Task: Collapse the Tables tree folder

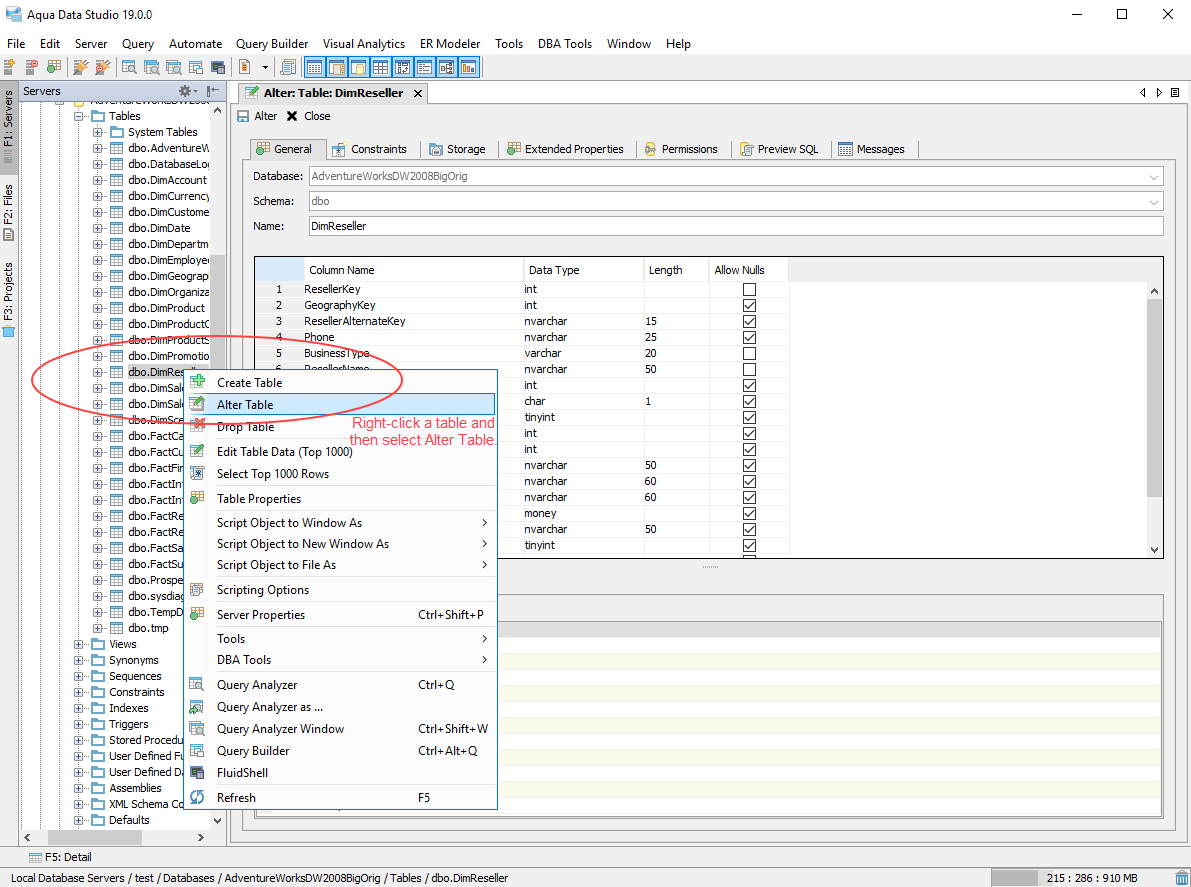Action: pyautogui.click(x=78, y=116)
